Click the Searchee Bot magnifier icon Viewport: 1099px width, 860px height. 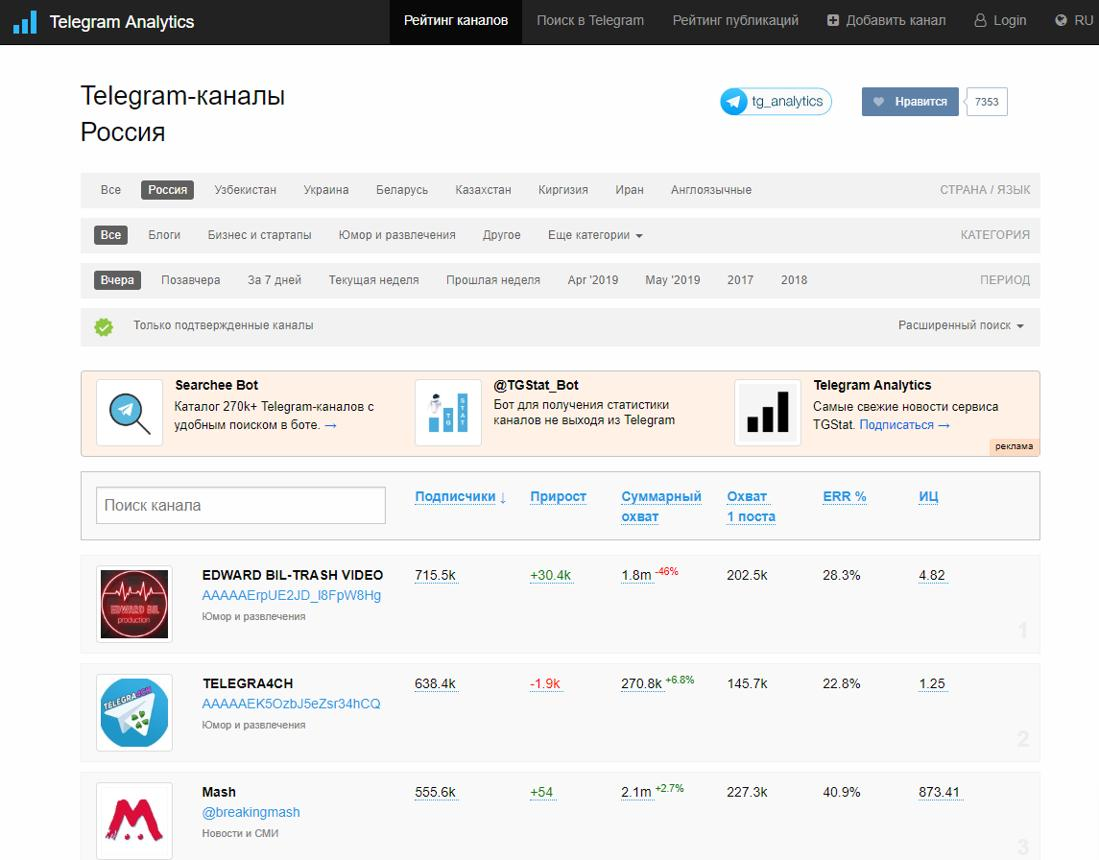(x=130, y=413)
